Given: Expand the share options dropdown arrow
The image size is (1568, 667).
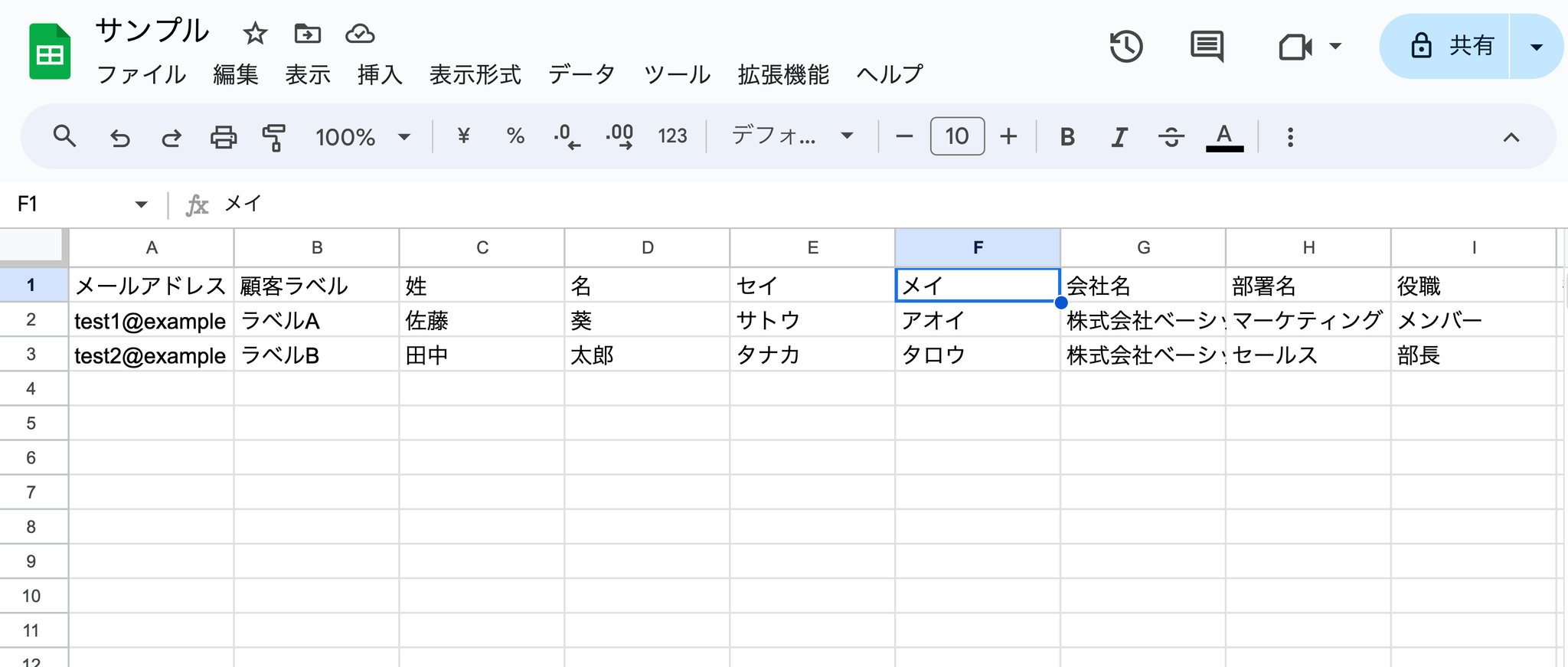Looking at the screenshot, I should (x=1536, y=47).
